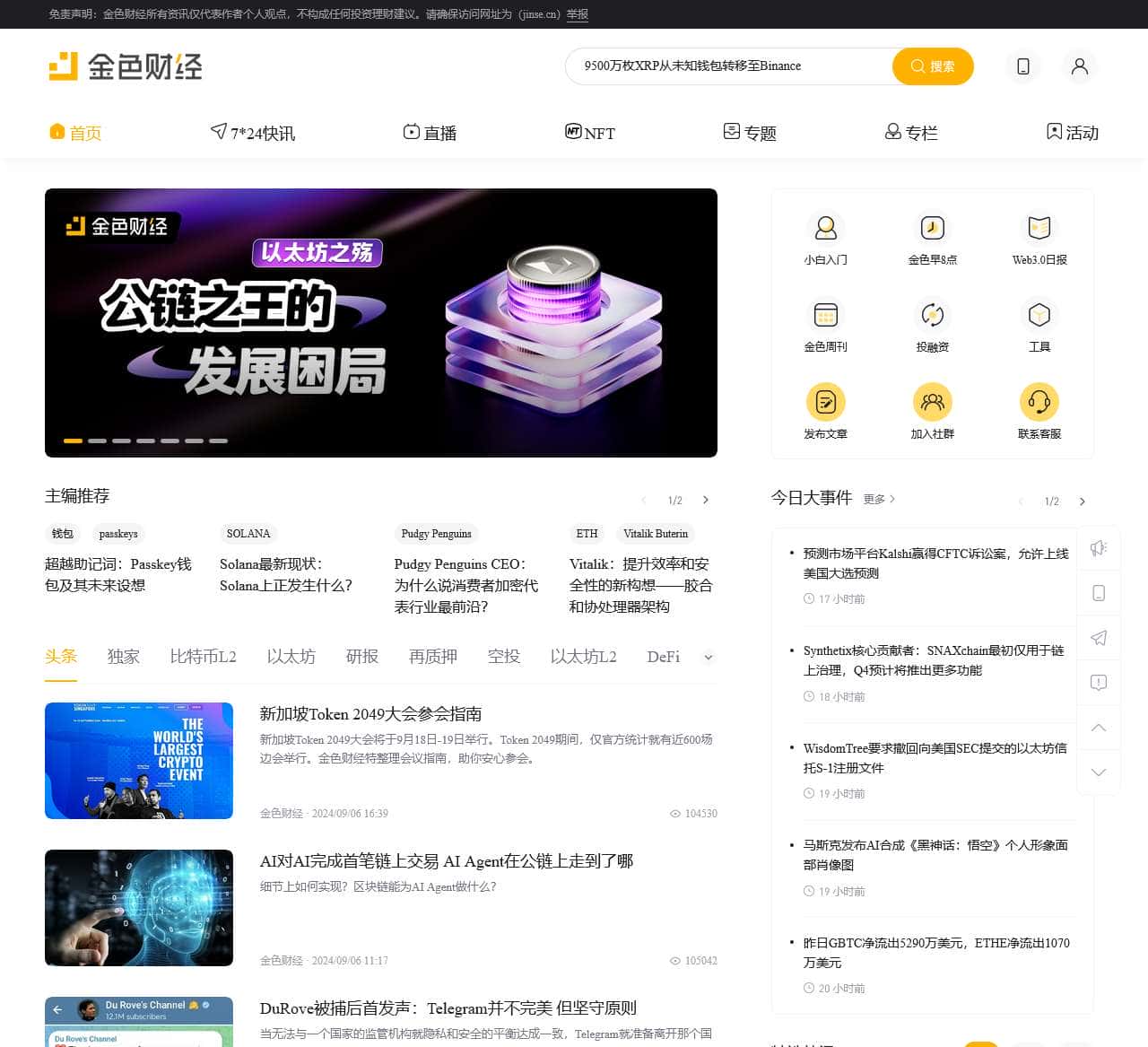Screen dimensions: 1148x1047
Task: Click the search input field
Action: tap(728, 66)
